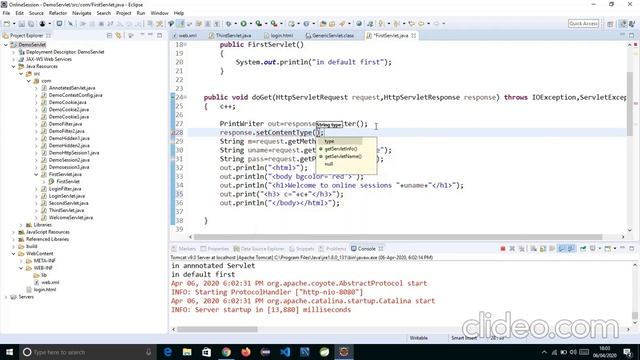Open the Source menu
640x360 pixels.
click(x=36, y=13)
